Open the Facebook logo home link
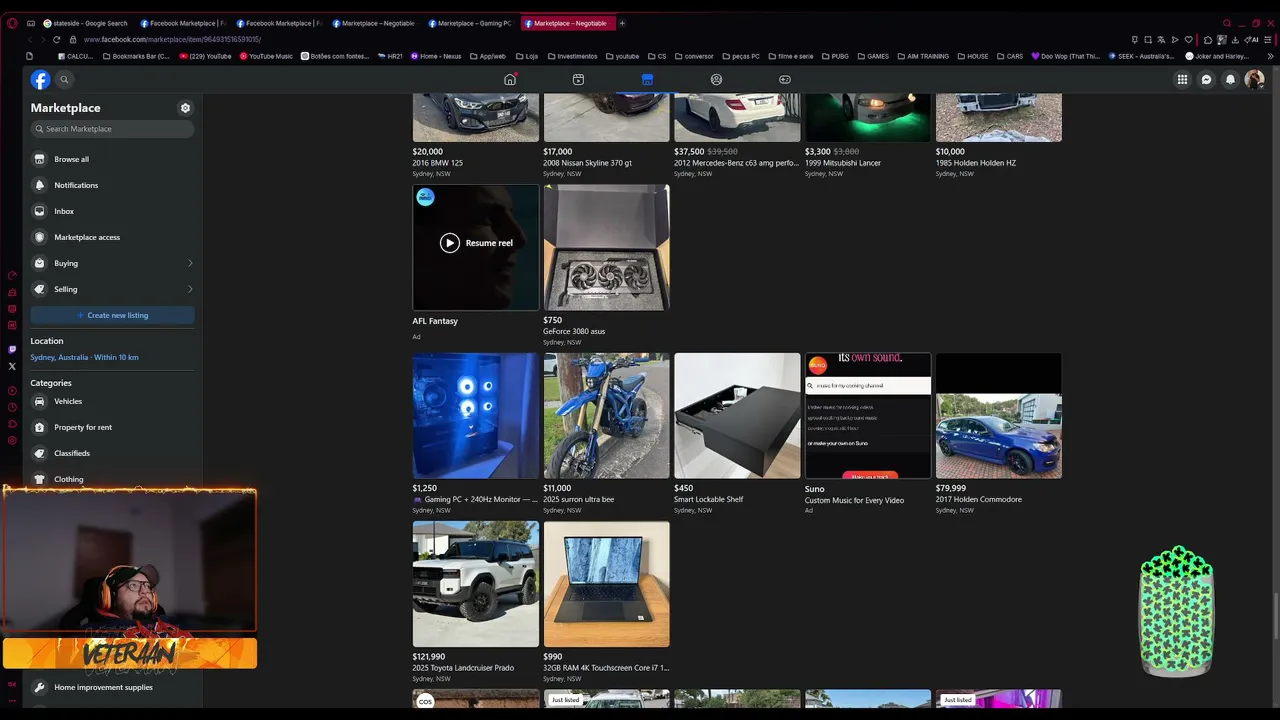The width and height of the screenshot is (1280, 720). [40, 80]
